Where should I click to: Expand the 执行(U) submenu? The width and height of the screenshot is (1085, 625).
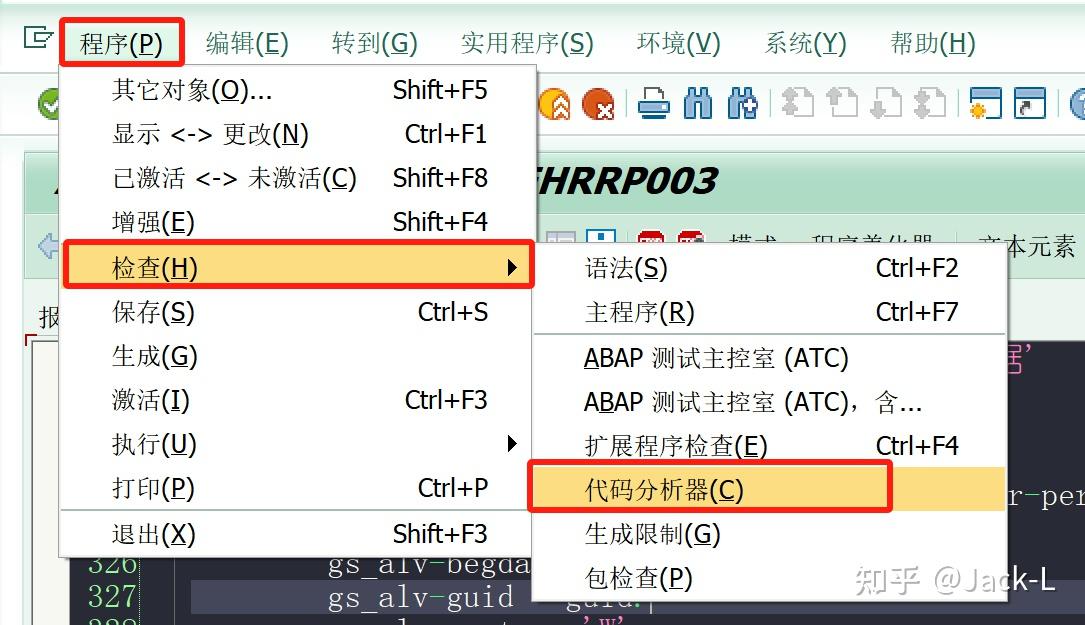[x=298, y=444]
